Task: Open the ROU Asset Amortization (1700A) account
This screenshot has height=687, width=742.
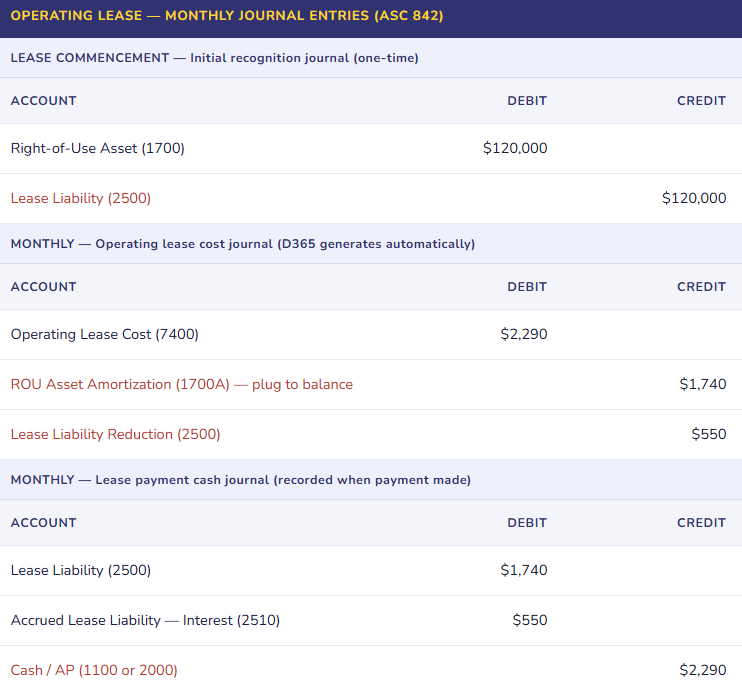Action: [182, 384]
